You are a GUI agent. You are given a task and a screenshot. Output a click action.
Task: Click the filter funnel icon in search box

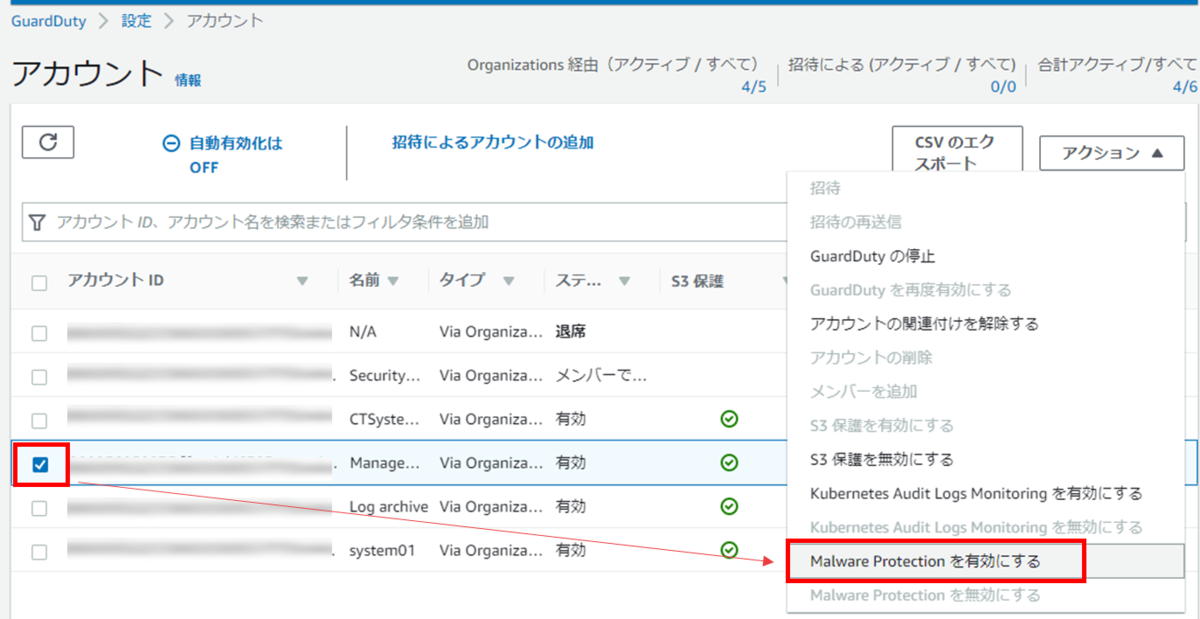pyautogui.click(x=38, y=222)
